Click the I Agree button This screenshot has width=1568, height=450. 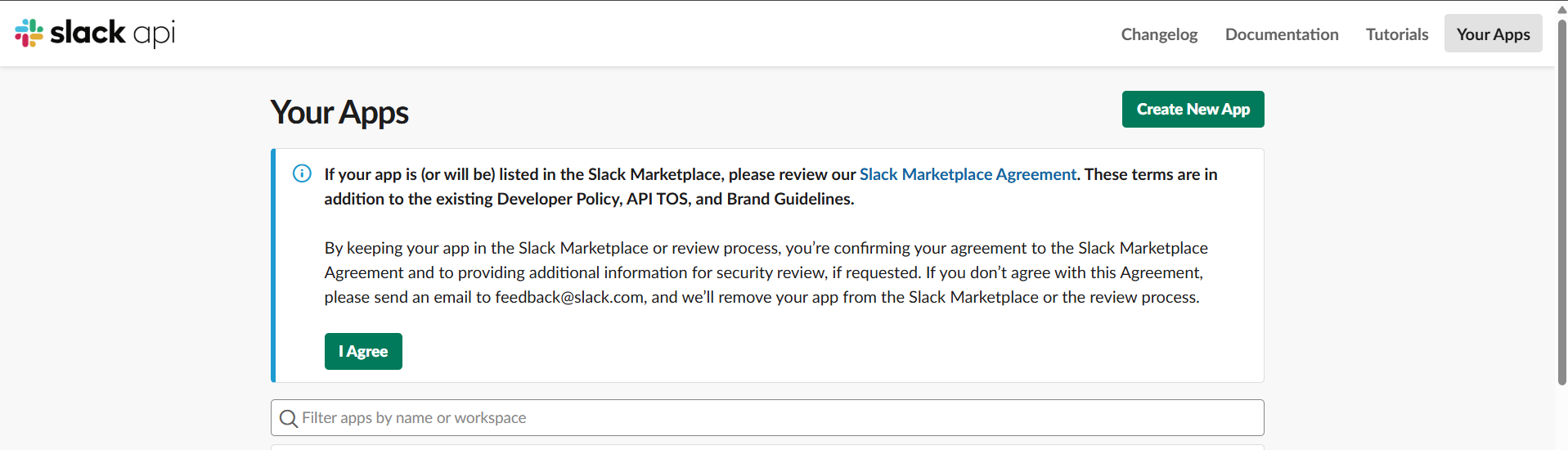[363, 351]
